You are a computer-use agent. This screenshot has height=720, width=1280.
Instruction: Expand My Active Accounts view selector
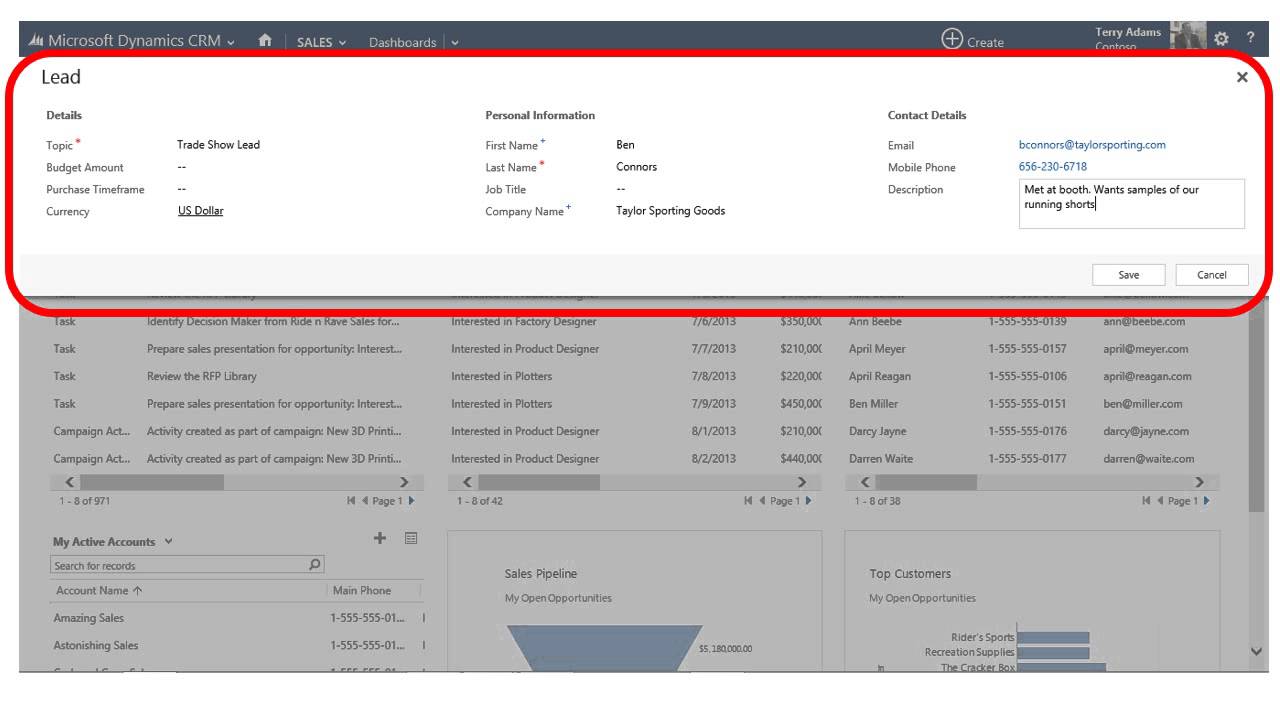coord(168,541)
